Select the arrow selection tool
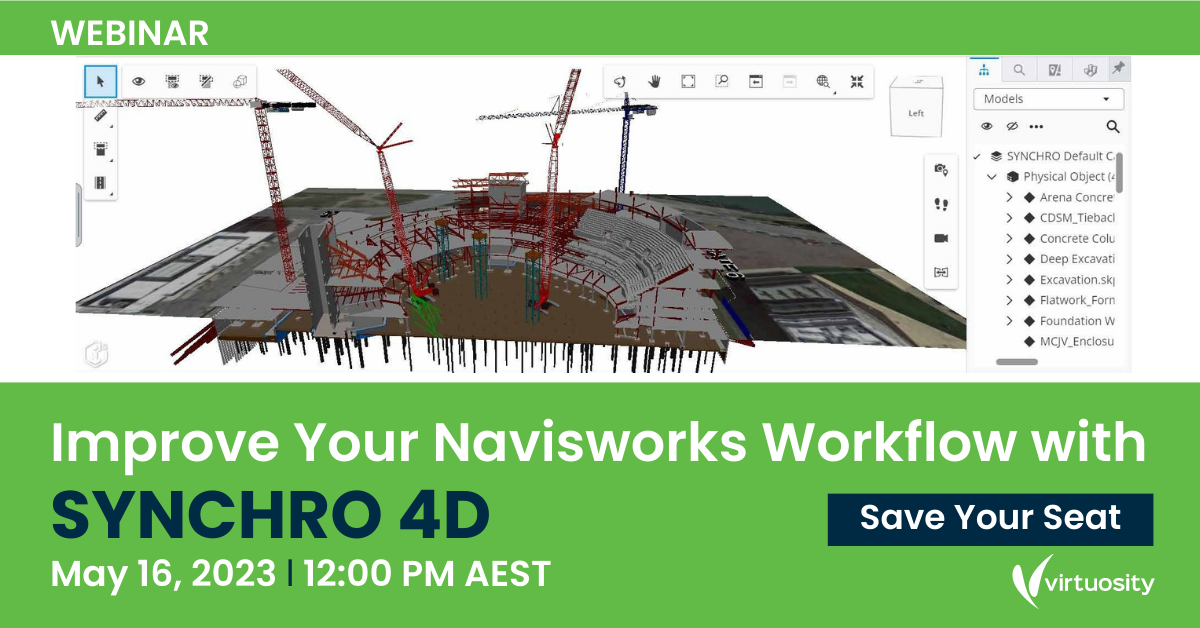This screenshot has height=628, width=1200. (x=100, y=82)
